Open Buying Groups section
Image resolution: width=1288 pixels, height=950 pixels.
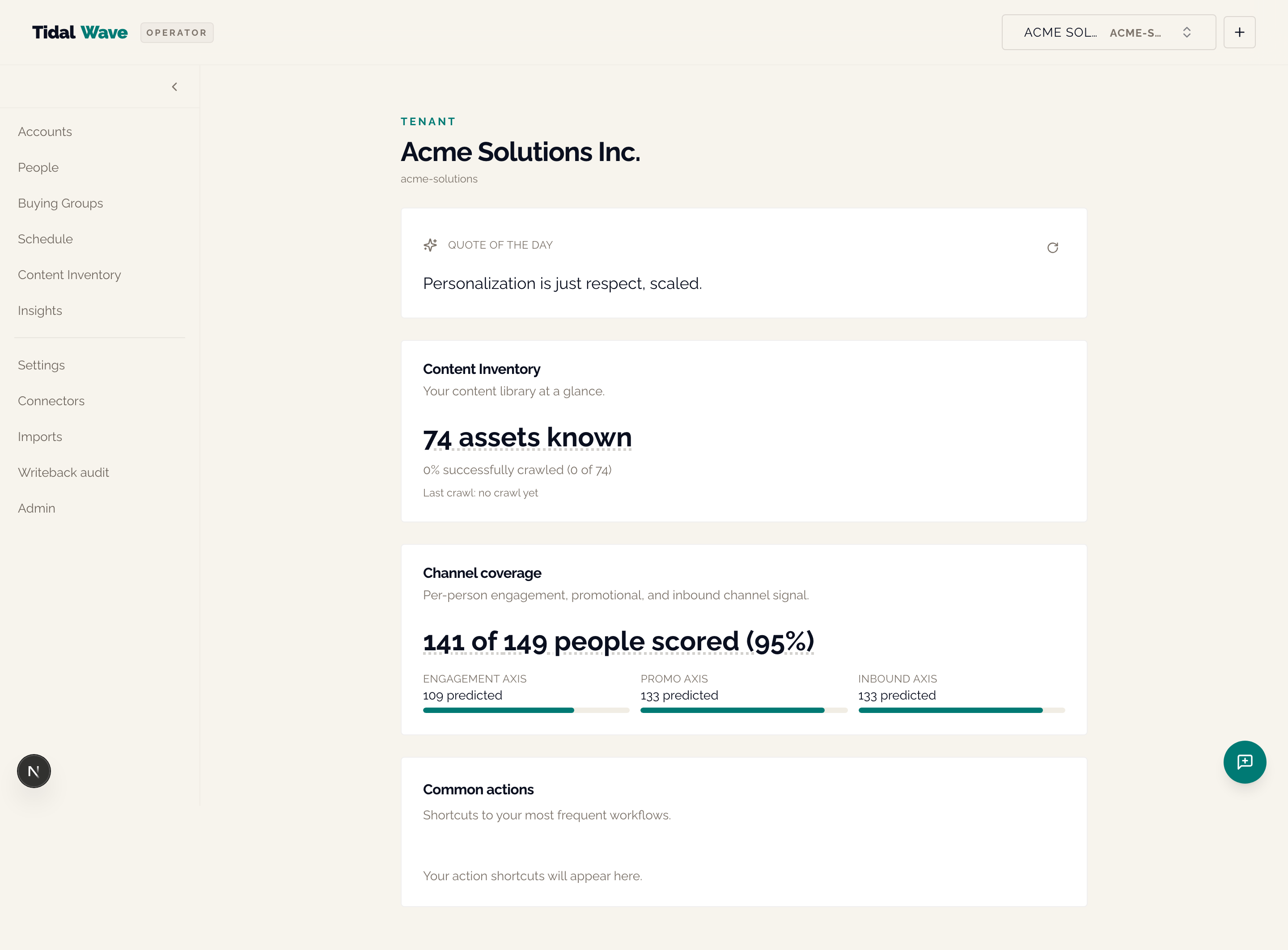[60, 203]
